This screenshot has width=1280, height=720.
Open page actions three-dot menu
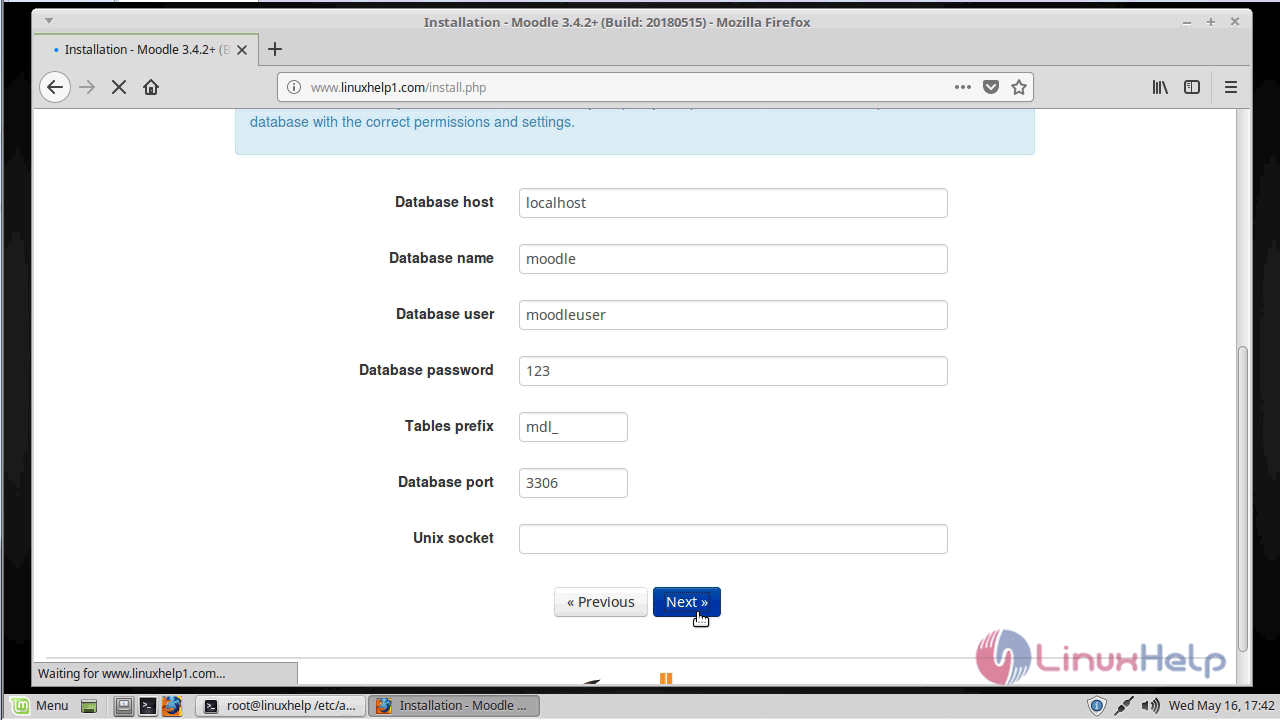[963, 87]
